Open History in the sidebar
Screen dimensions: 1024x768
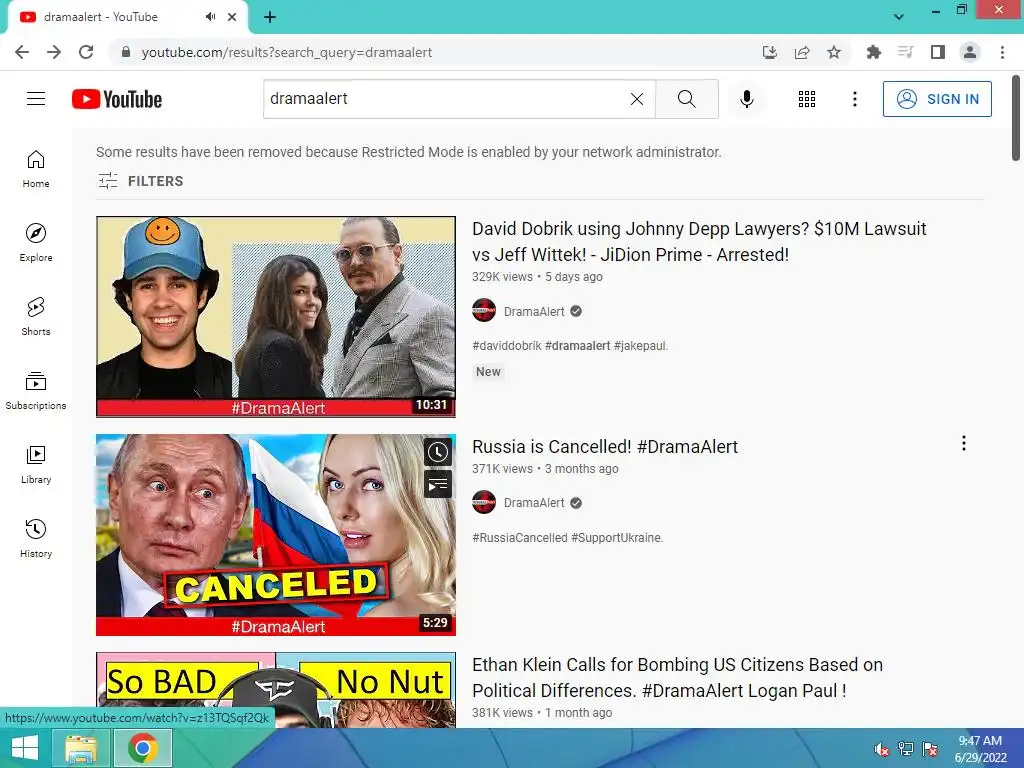click(x=36, y=538)
